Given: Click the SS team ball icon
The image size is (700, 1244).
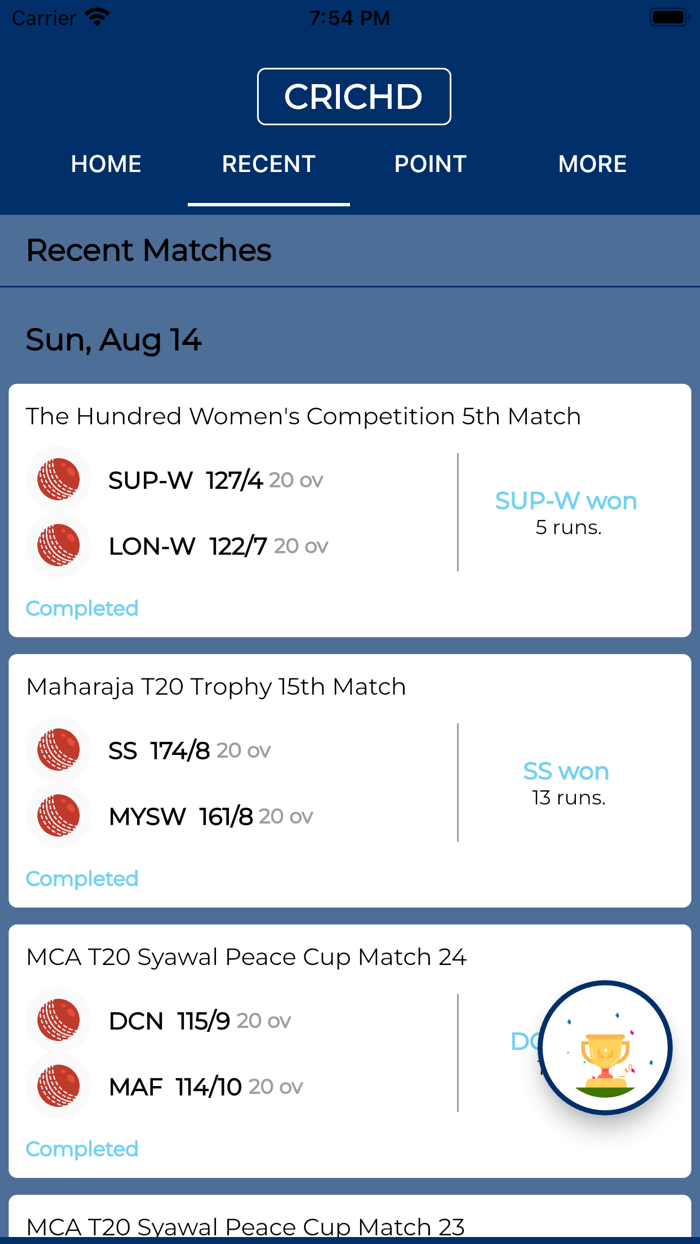Looking at the screenshot, I should pyautogui.click(x=57, y=749).
